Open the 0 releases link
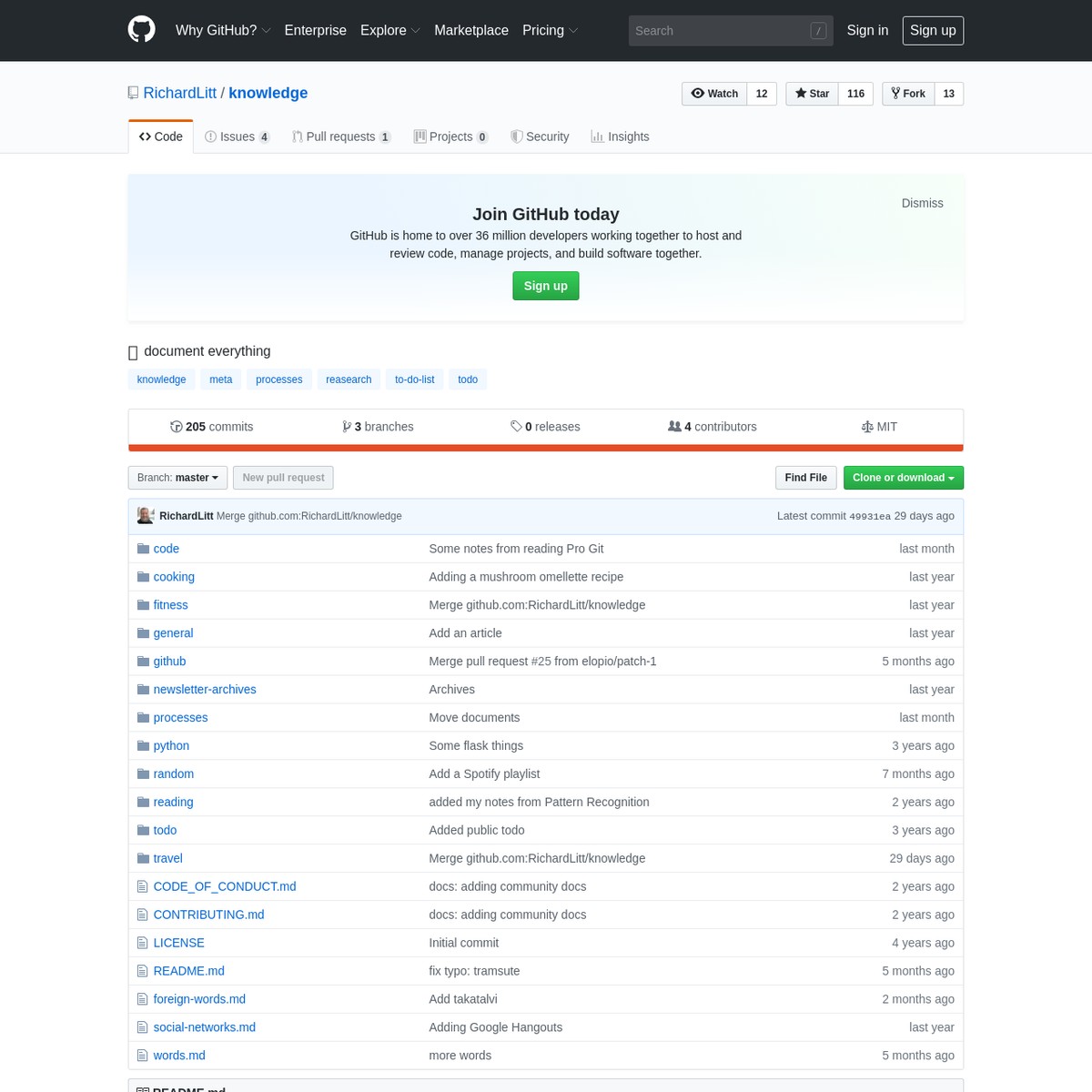Screen dimensions: 1092x1092 (545, 427)
